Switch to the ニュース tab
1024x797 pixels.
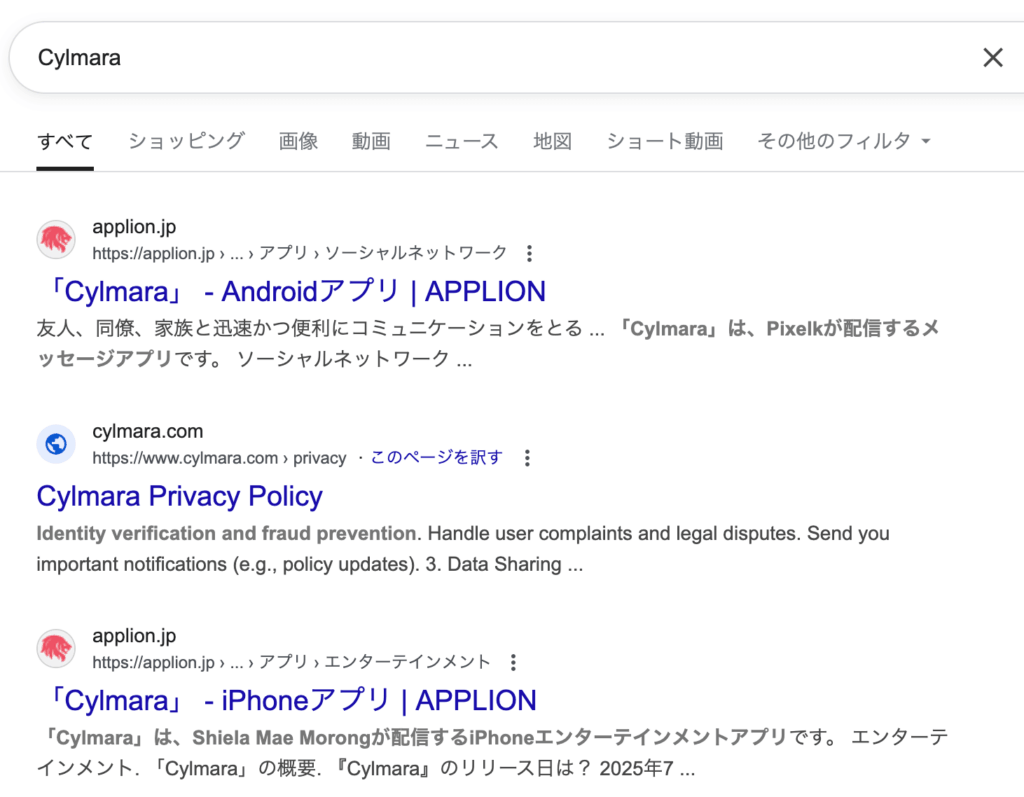click(462, 141)
